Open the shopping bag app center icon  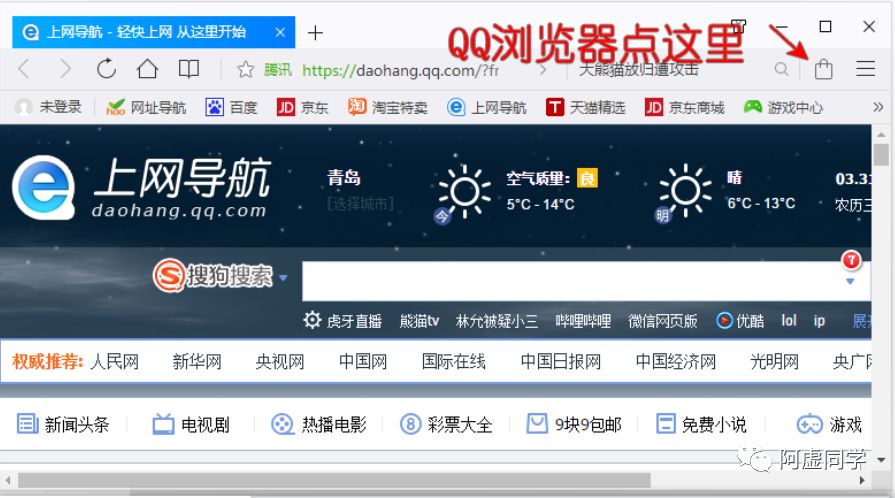824,69
